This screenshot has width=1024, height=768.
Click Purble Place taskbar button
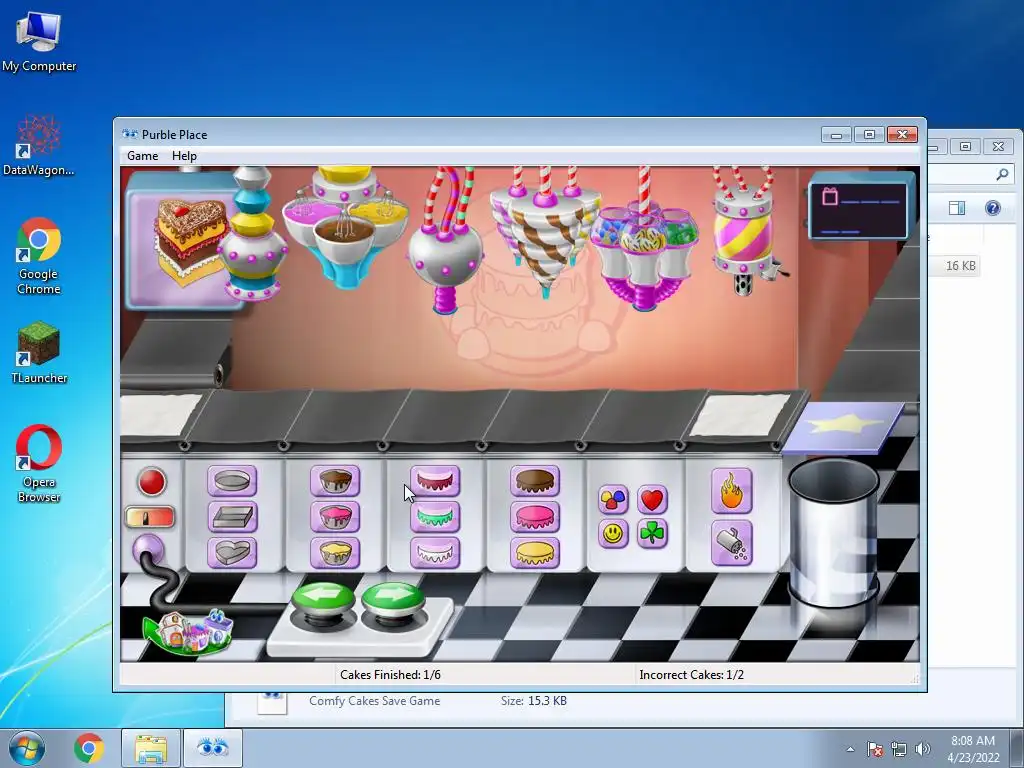click(x=213, y=748)
